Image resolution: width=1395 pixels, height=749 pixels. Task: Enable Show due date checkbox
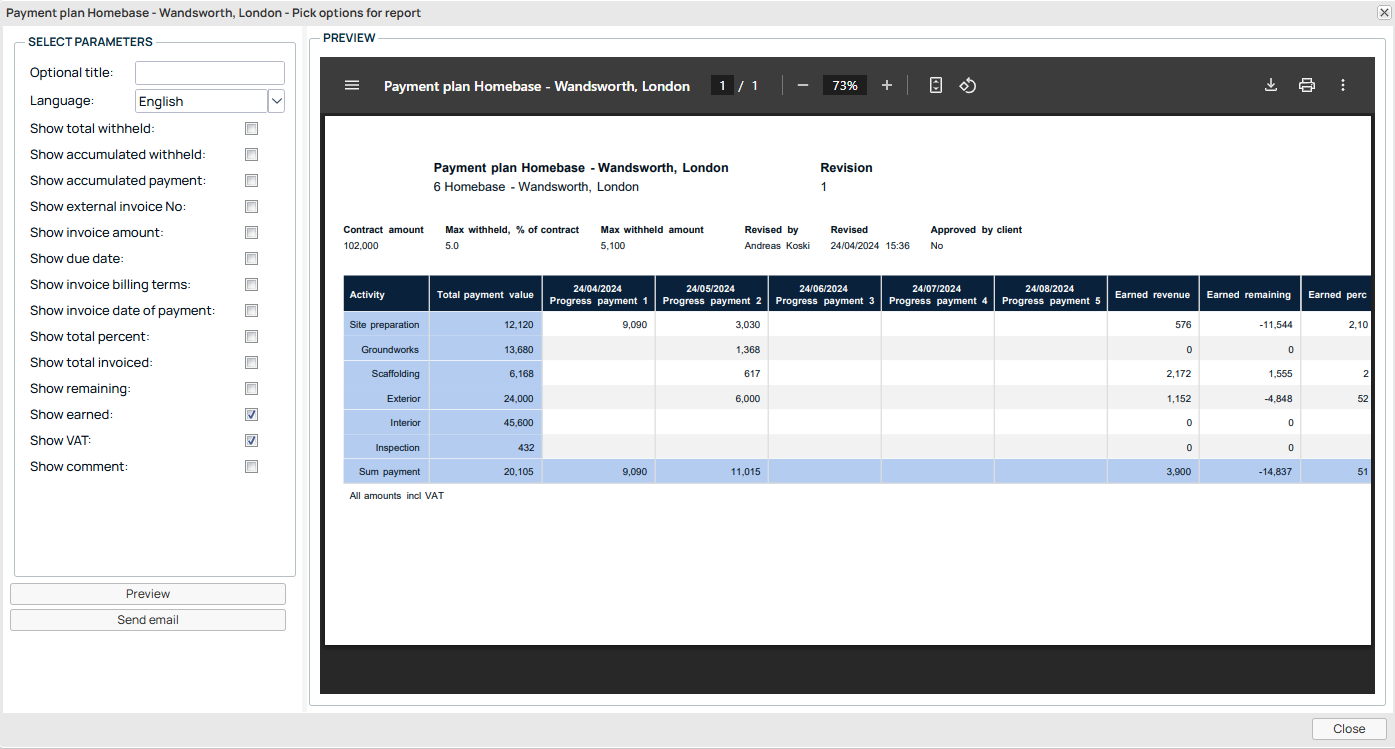pos(252,259)
